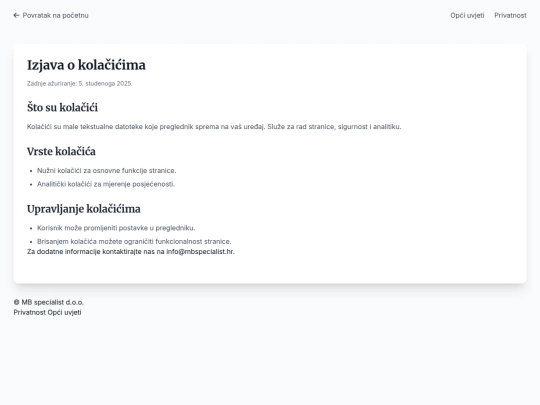Click the 'Vrste kolačića' heading

pyautogui.click(x=61, y=151)
